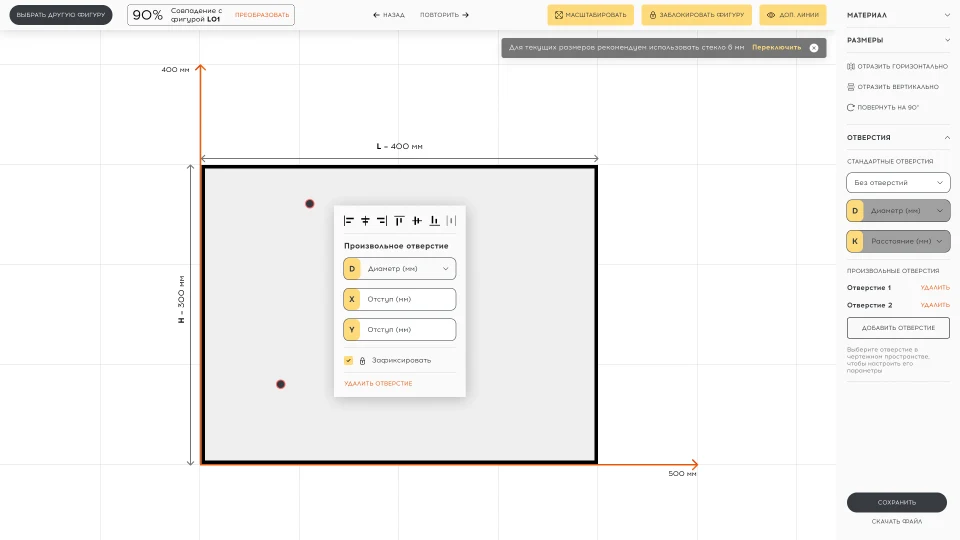Click the Y Отступ input field
The width and height of the screenshot is (960, 540).
[x=400, y=329]
